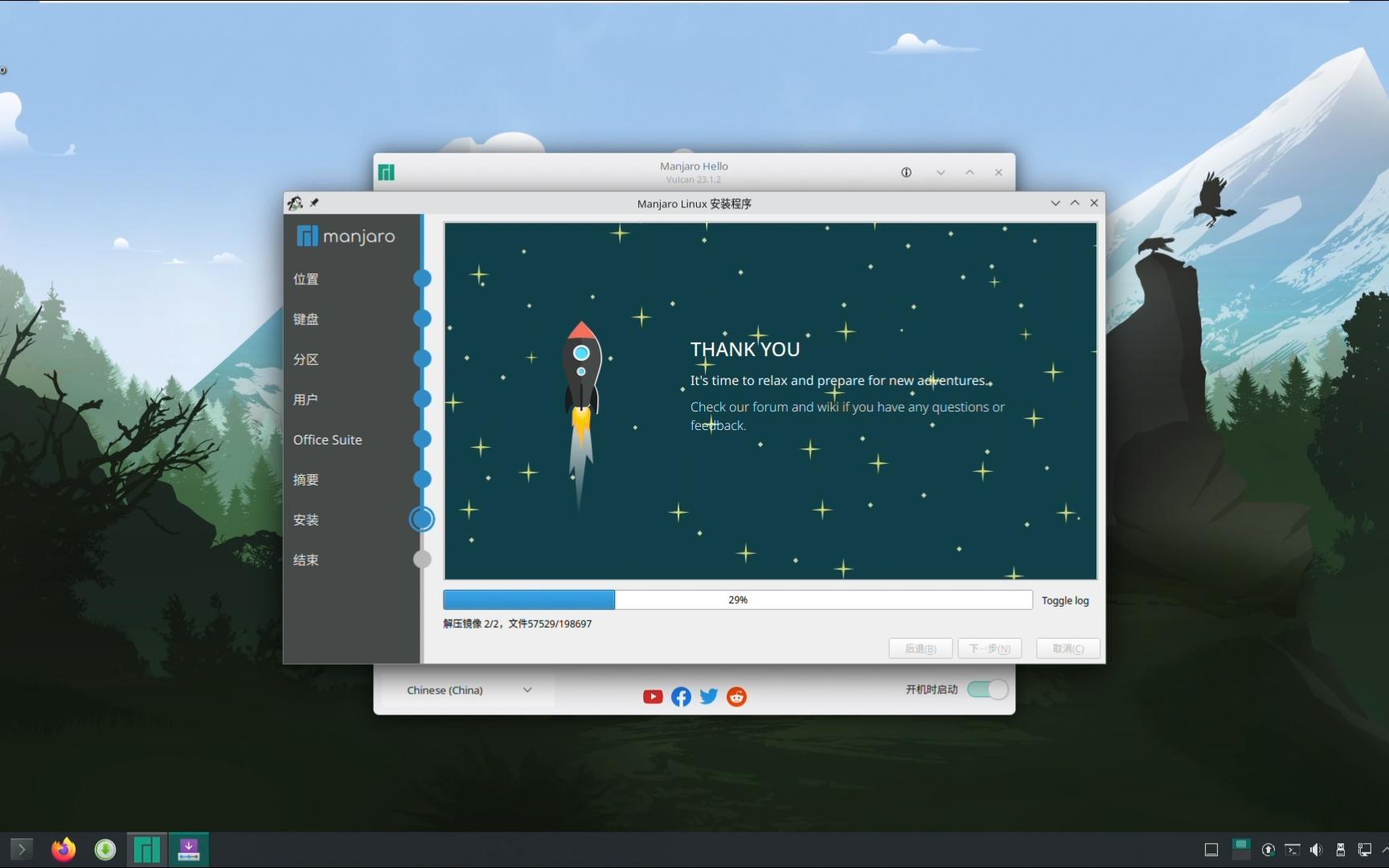
Task: Select the 位置 step in the installer sidebar
Action: coord(305,279)
